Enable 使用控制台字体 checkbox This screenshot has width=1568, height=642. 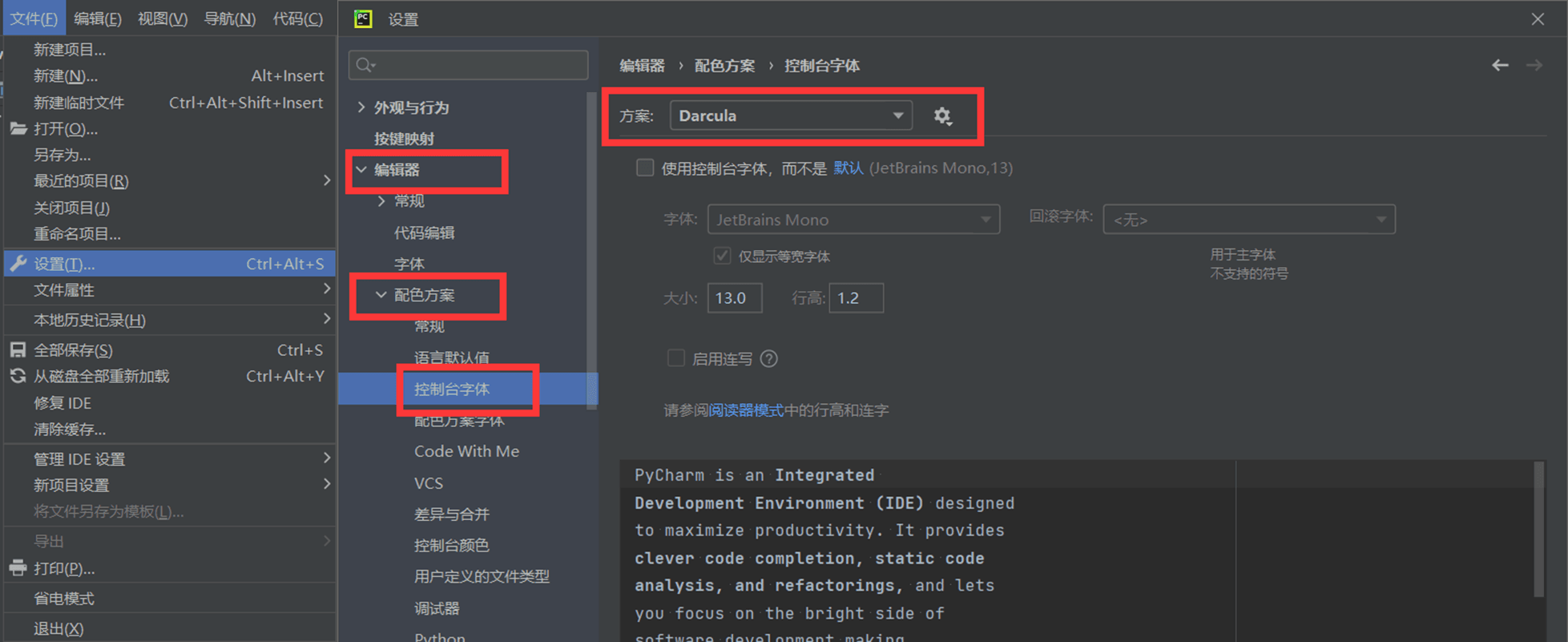645,168
